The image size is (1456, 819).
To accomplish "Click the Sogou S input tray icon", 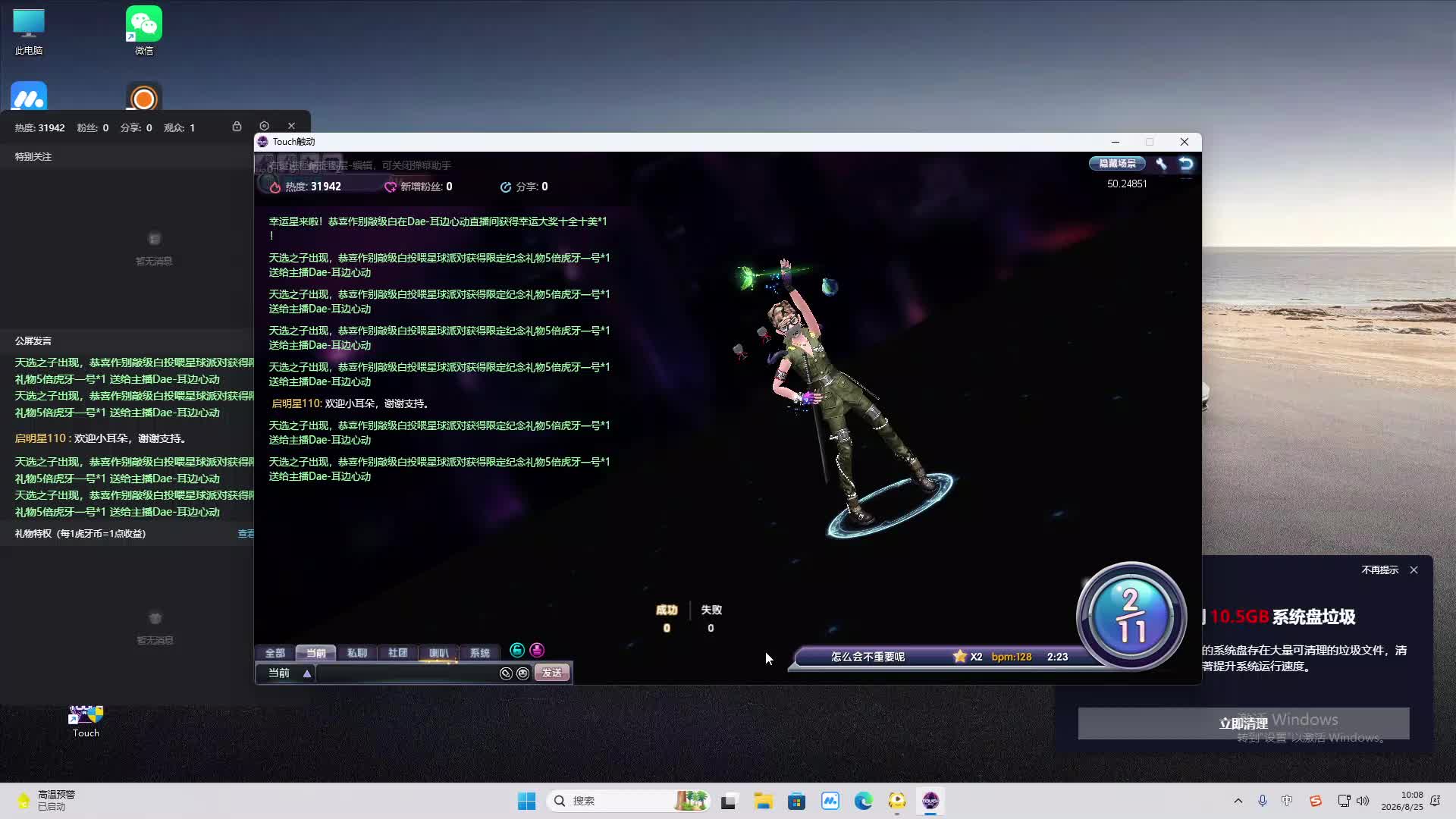I will 1316,801.
